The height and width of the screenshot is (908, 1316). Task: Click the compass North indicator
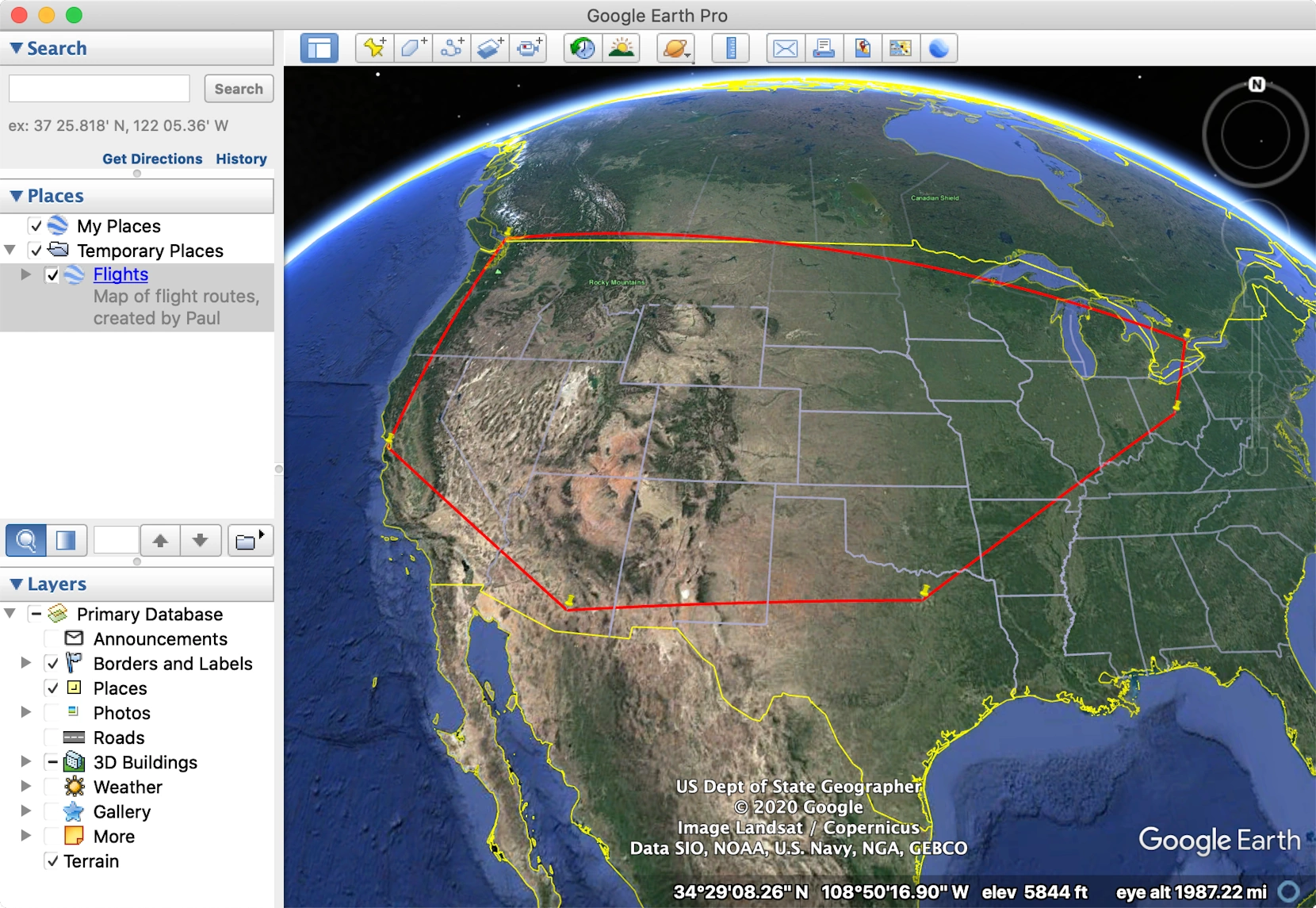tap(1257, 85)
